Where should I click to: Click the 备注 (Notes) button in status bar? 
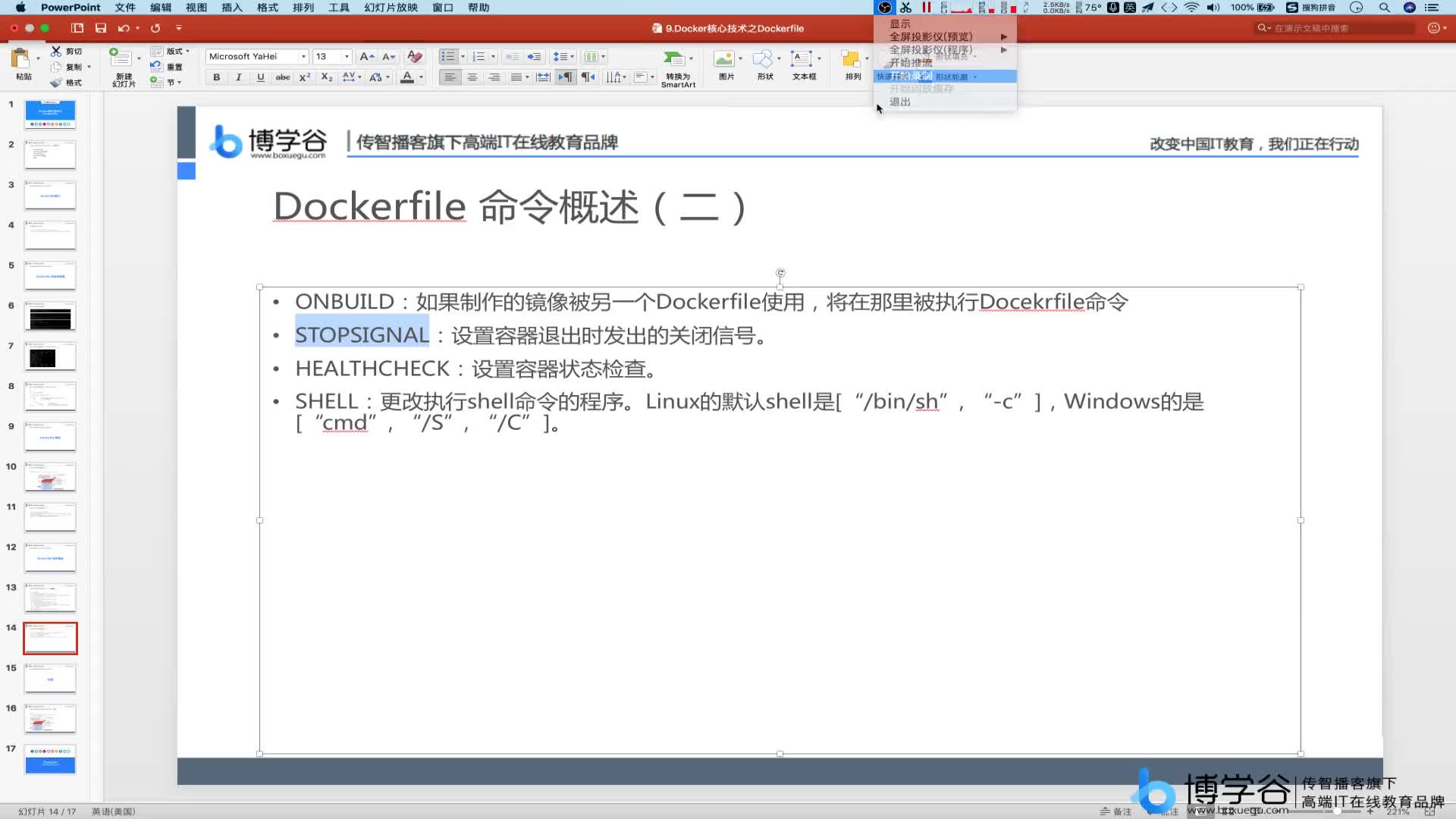[1116, 811]
